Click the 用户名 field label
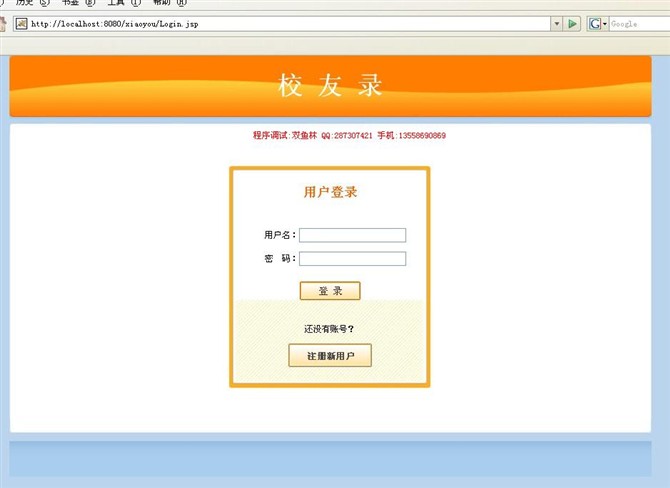This screenshot has height=488, width=670. click(x=279, y=235)
